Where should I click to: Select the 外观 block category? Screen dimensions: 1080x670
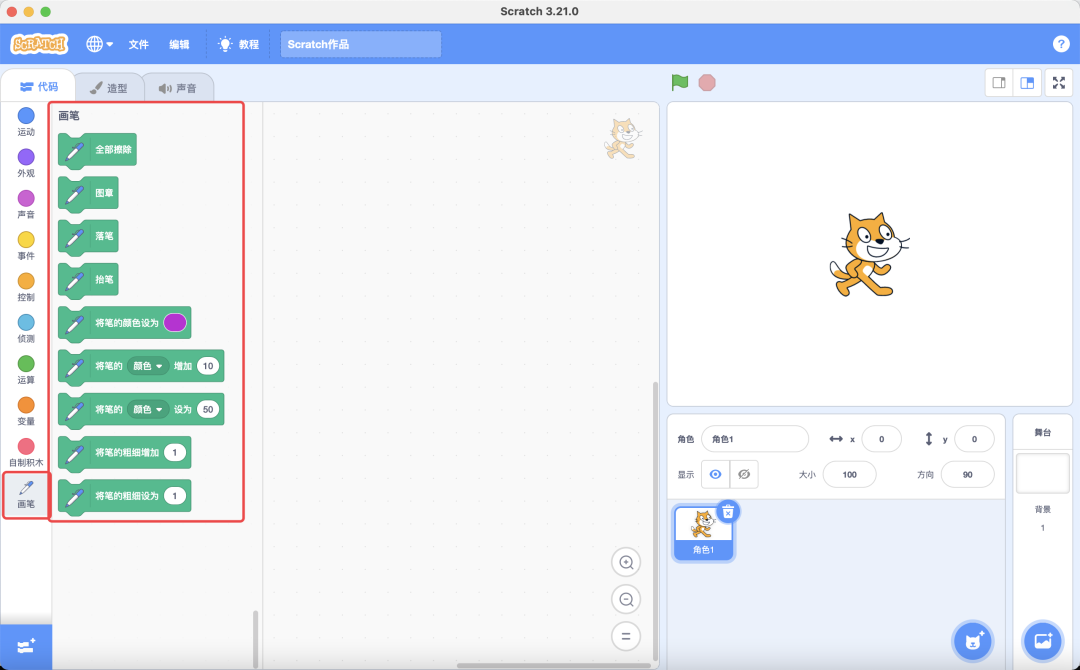(26, 163)
